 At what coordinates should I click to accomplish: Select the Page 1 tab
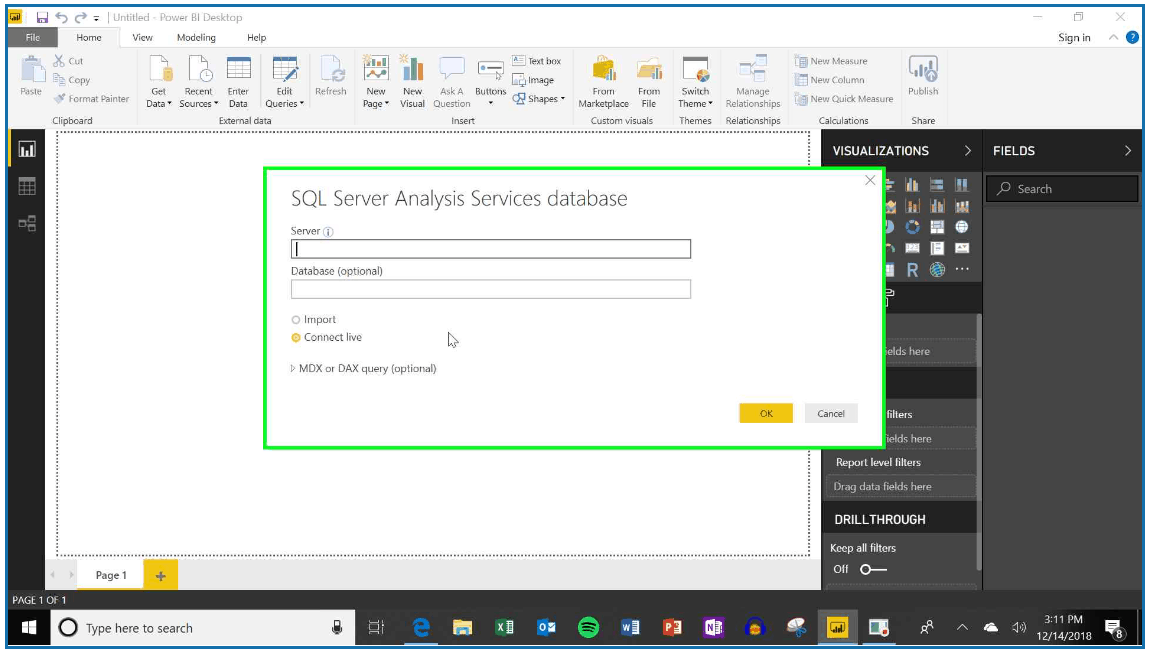[x=111, y=575]
